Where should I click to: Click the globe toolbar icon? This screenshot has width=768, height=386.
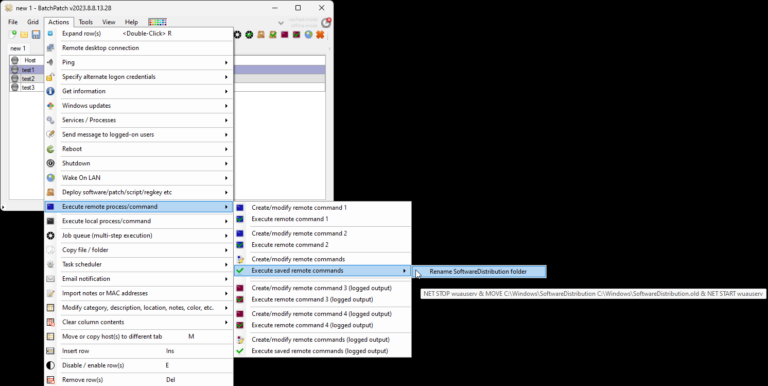(308, 34)
